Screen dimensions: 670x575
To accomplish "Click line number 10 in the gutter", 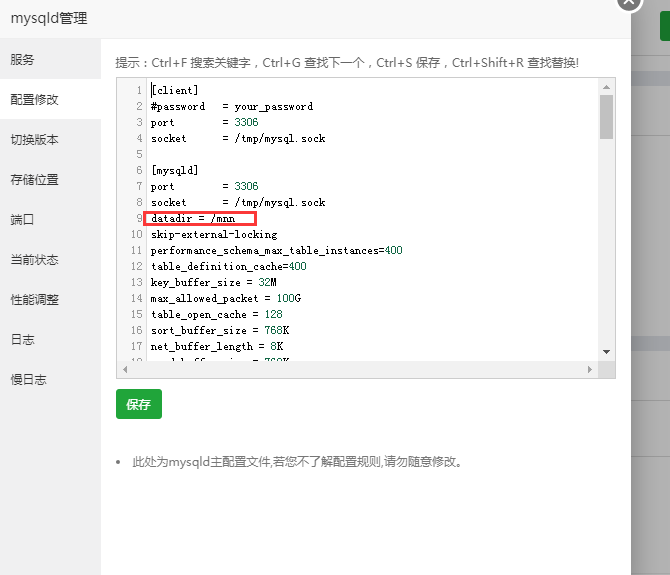I will point(136,235).
